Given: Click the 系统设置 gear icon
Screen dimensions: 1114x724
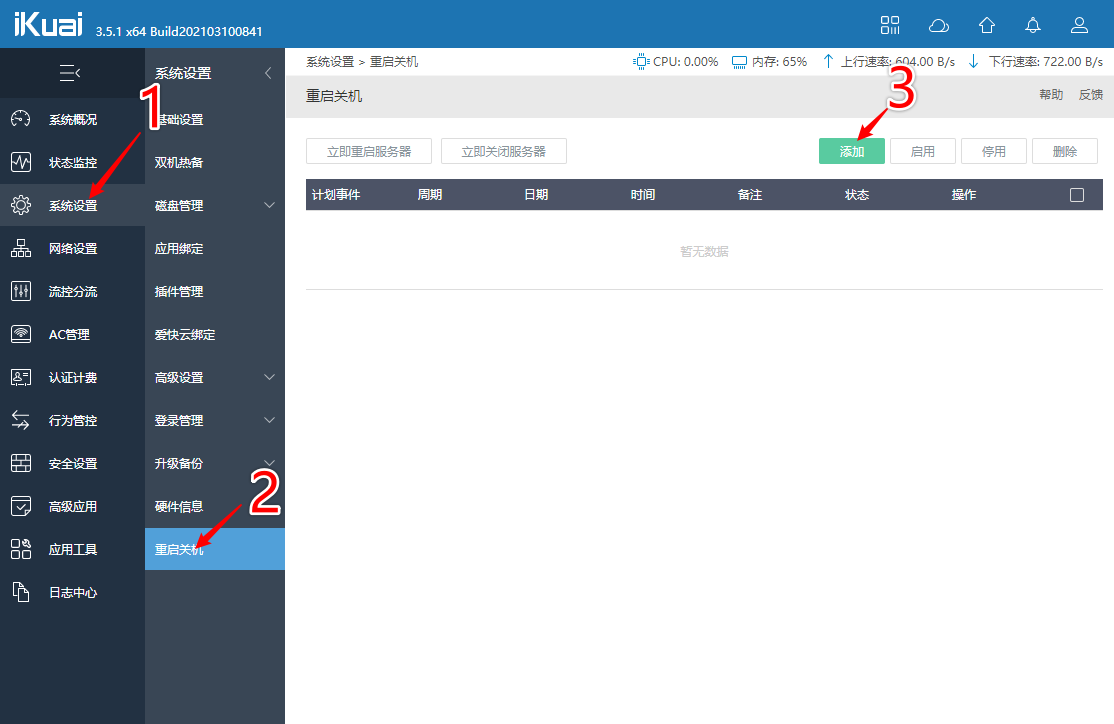Looking at the screenshot, I should coord(21,205).
